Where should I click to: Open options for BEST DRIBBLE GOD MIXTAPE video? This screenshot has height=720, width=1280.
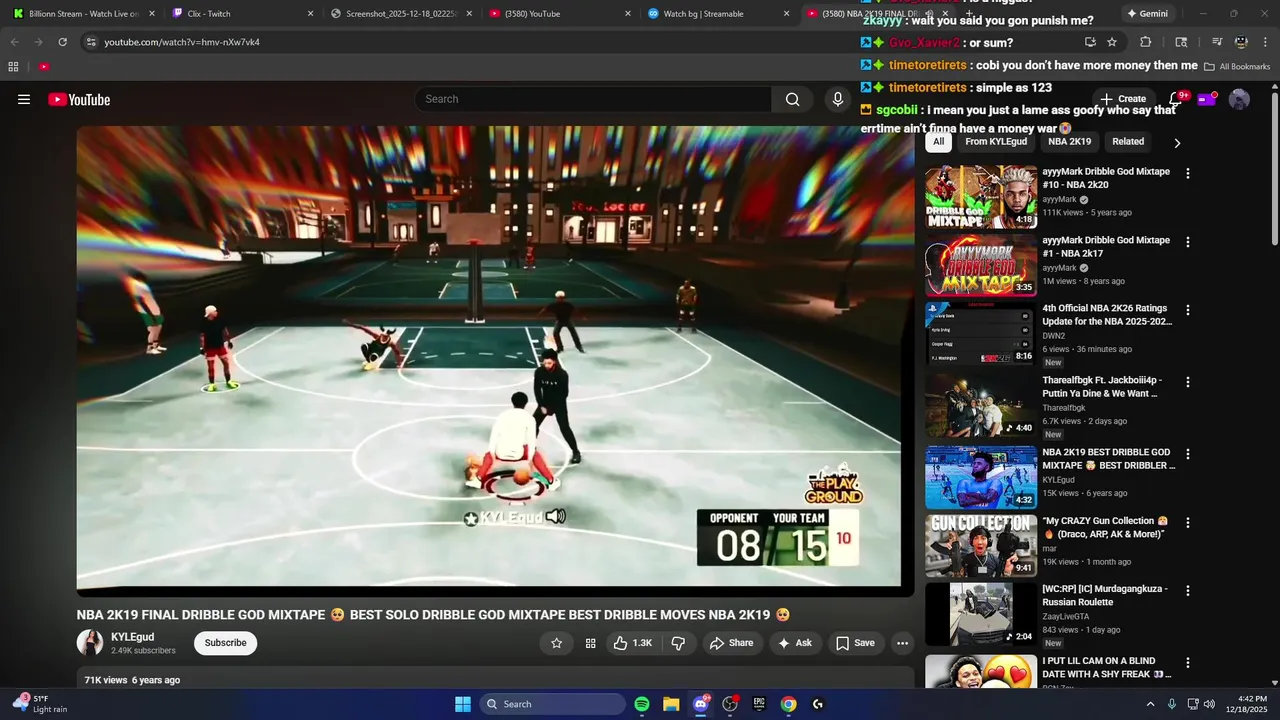click(x=1188, y=453)
